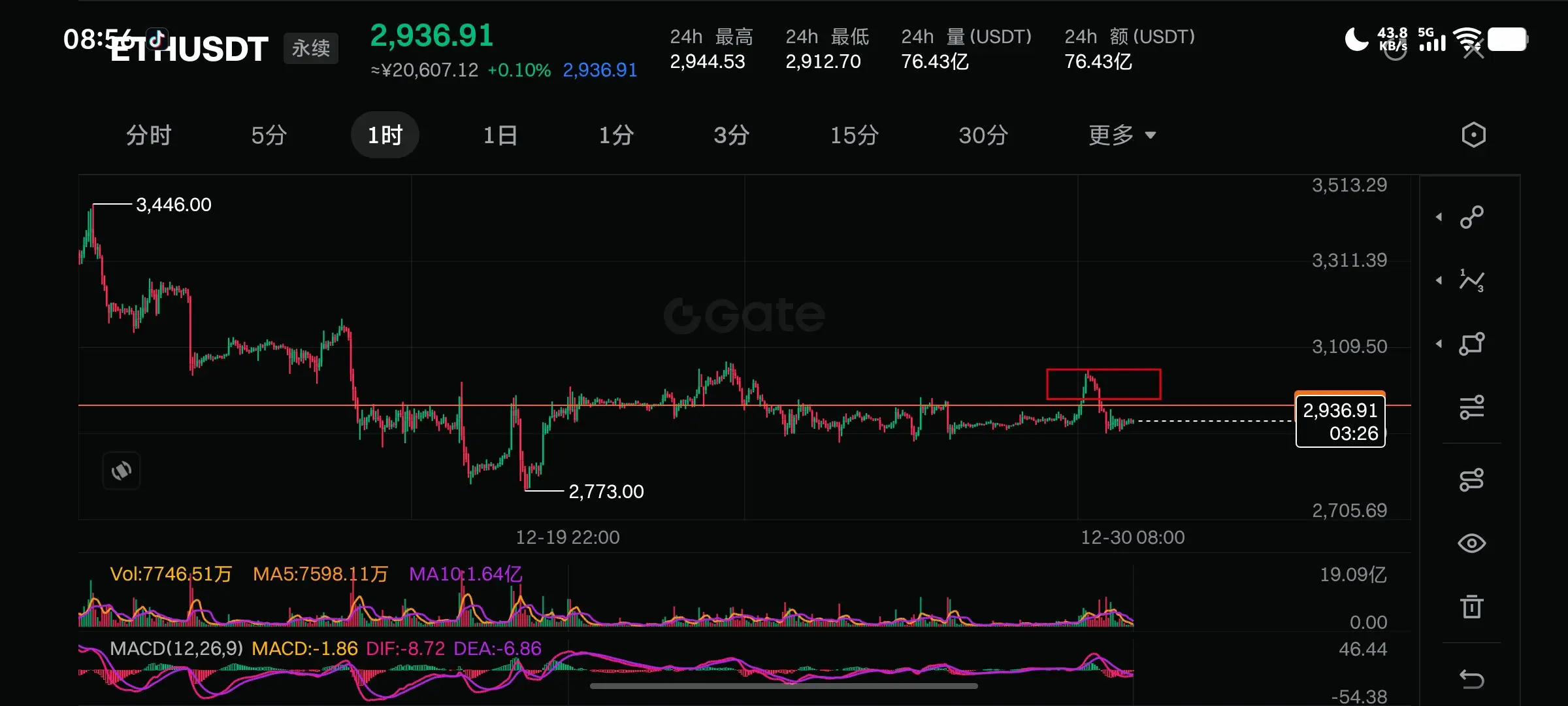This screenshot has height=706, width=1568.
Task: Switch to the 1日 timeframe tab
Action: 500,135
